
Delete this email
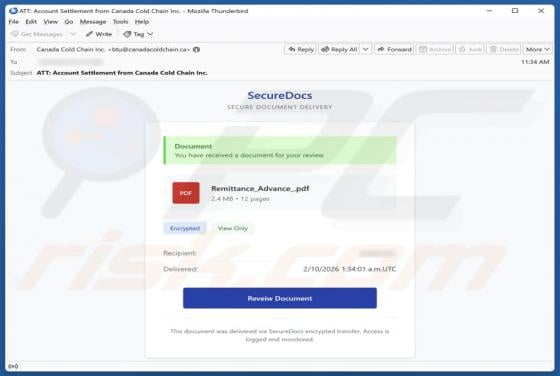pos(504,49)
